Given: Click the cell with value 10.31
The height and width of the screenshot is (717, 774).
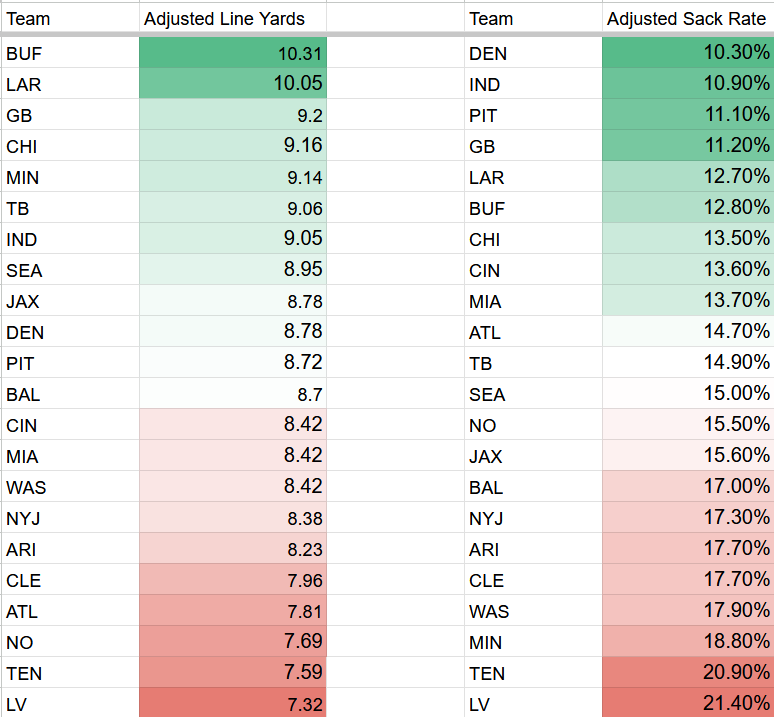Looking at the screenshot, I should [x=233, y=54].
